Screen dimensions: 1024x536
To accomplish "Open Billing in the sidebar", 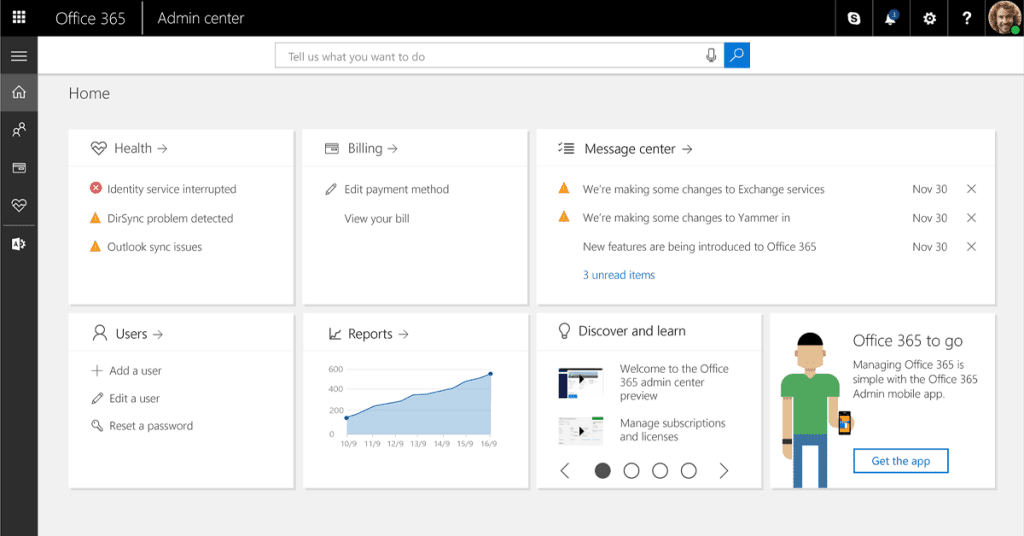I will tap(19, 168).
